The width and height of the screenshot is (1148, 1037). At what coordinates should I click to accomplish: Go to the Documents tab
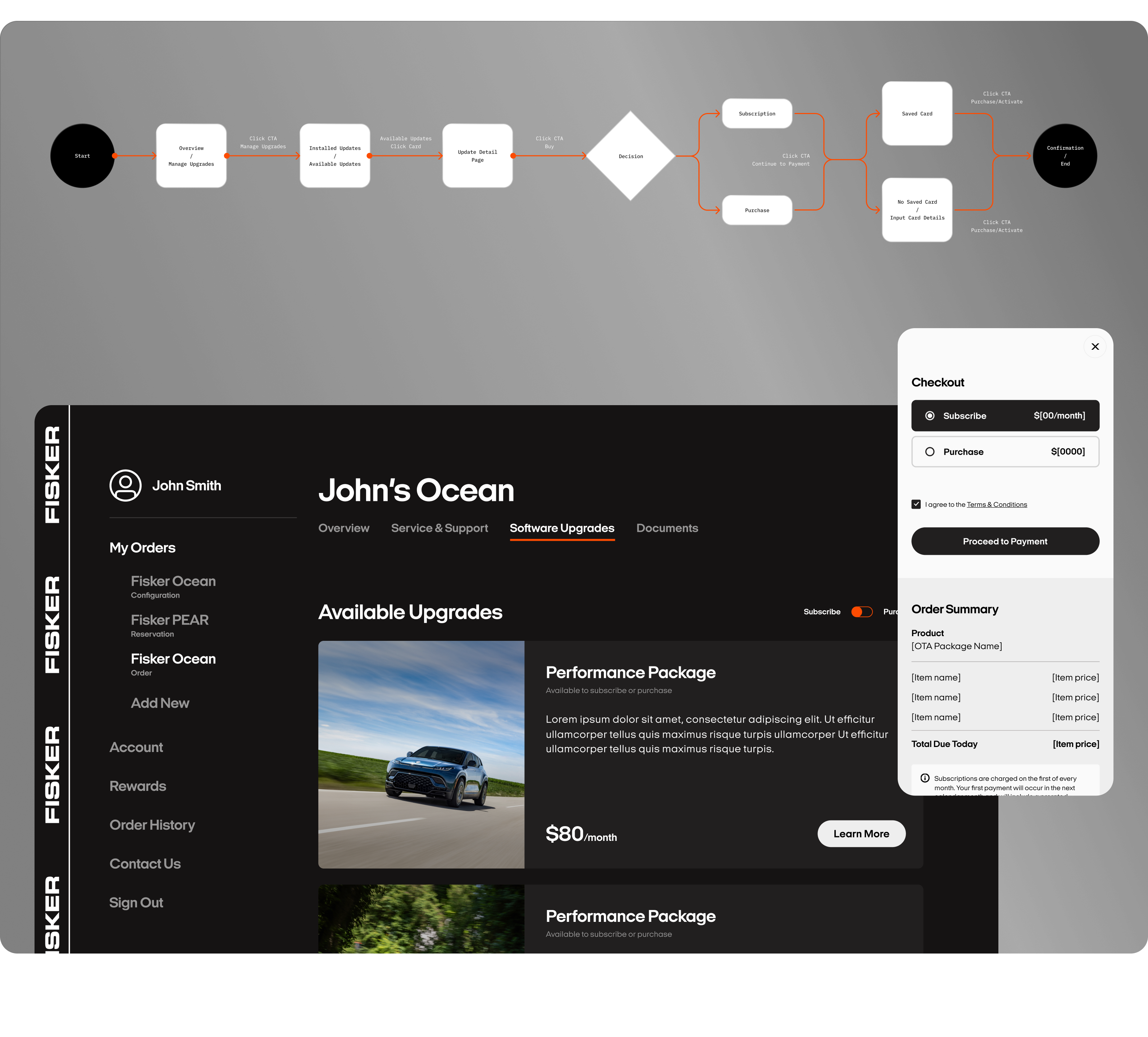(667, 528)
